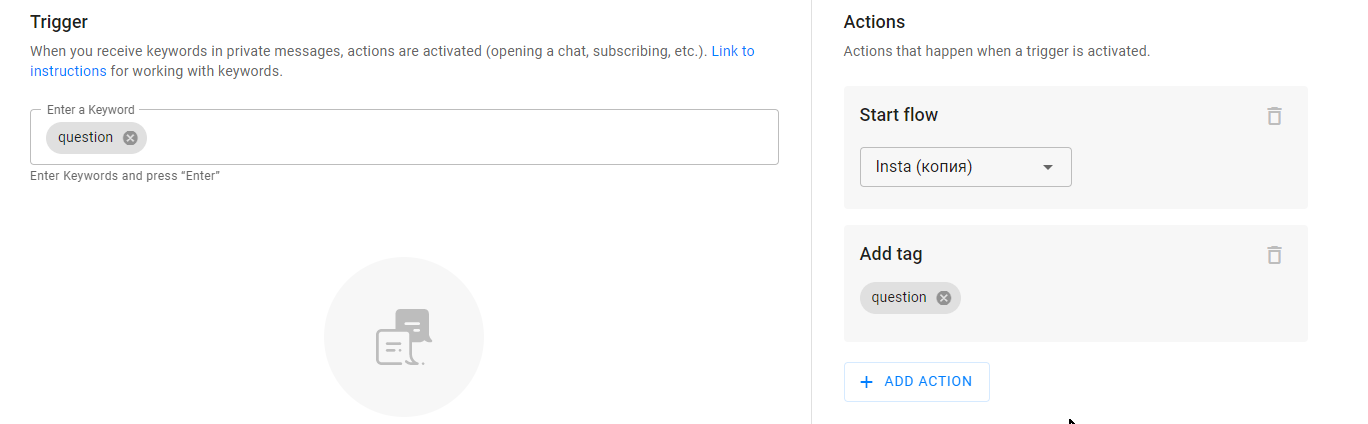Image resolution: width=1368 pixels, height=424 pixels.
Task: Expand flow list using the dropdown arrow
Action: pos(1048,167)
